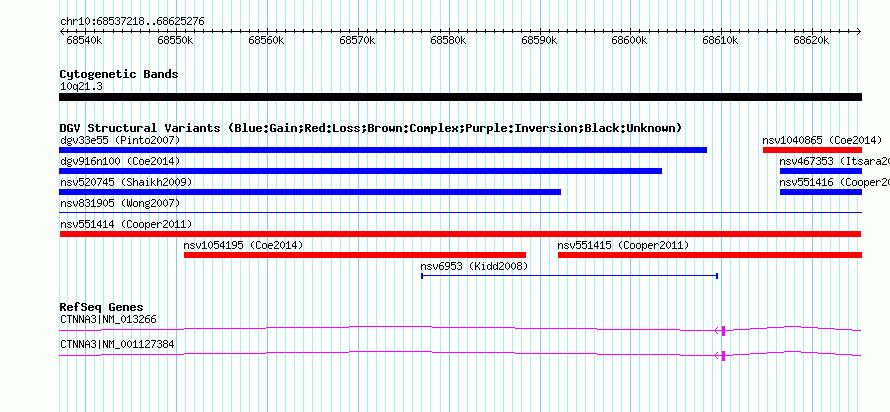
Task: Select the thin blue nsv6953 bracketed line
Action: pyautogui.click(x=570, y=276)
